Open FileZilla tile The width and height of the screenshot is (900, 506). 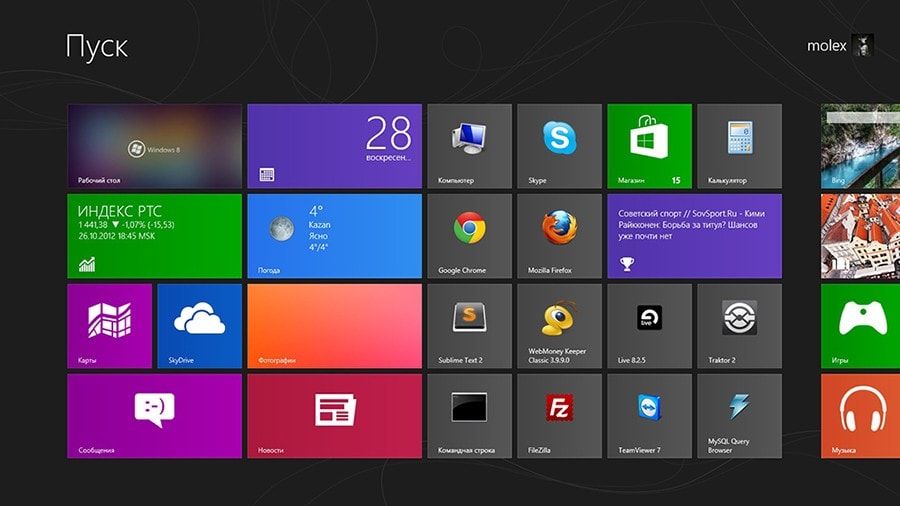pyautogui.click(x=559, y=416)
